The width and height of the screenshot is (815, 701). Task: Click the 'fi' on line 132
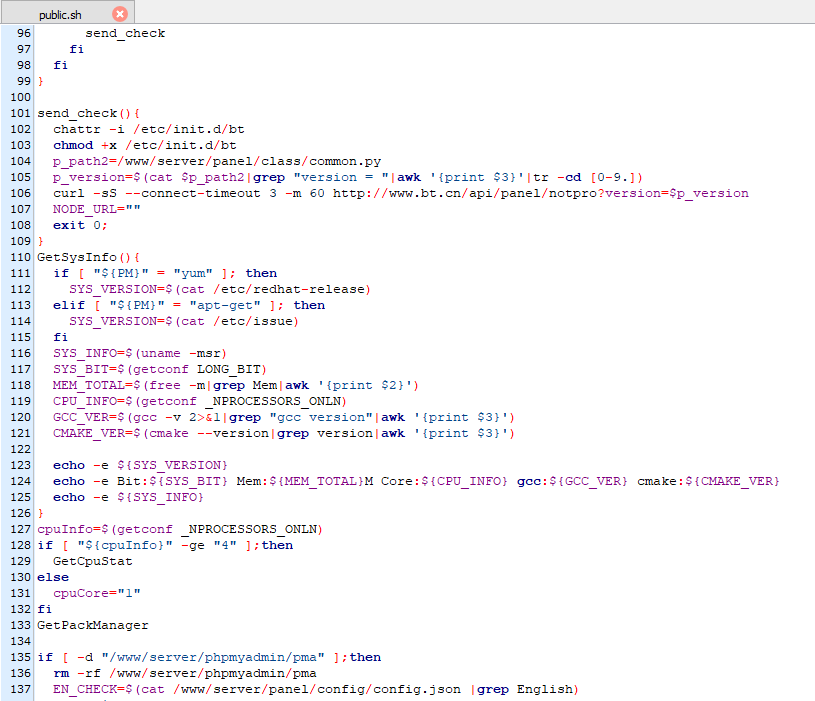click(x=45, y=610)
